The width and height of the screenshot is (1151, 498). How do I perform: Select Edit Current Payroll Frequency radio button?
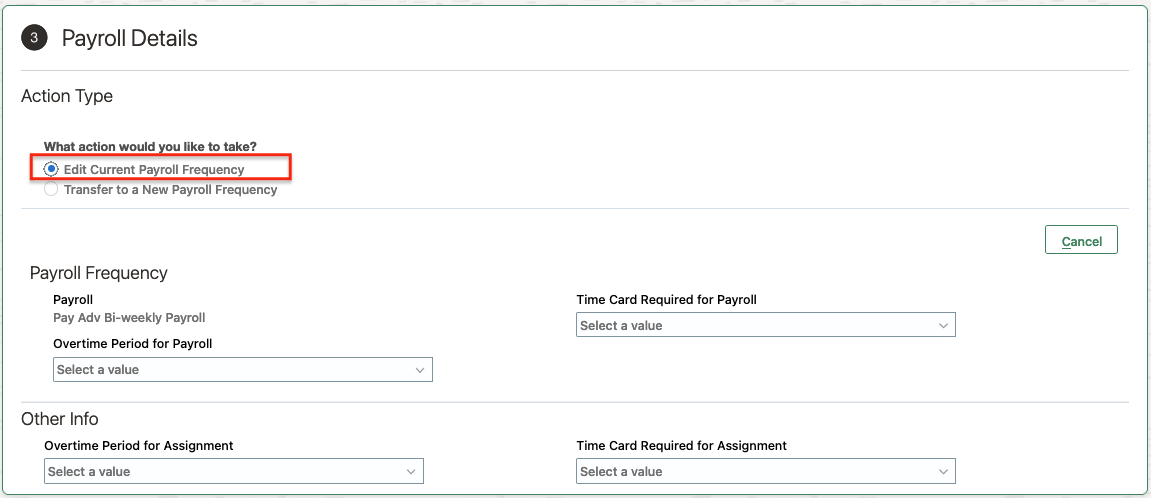tap(52, 169)
